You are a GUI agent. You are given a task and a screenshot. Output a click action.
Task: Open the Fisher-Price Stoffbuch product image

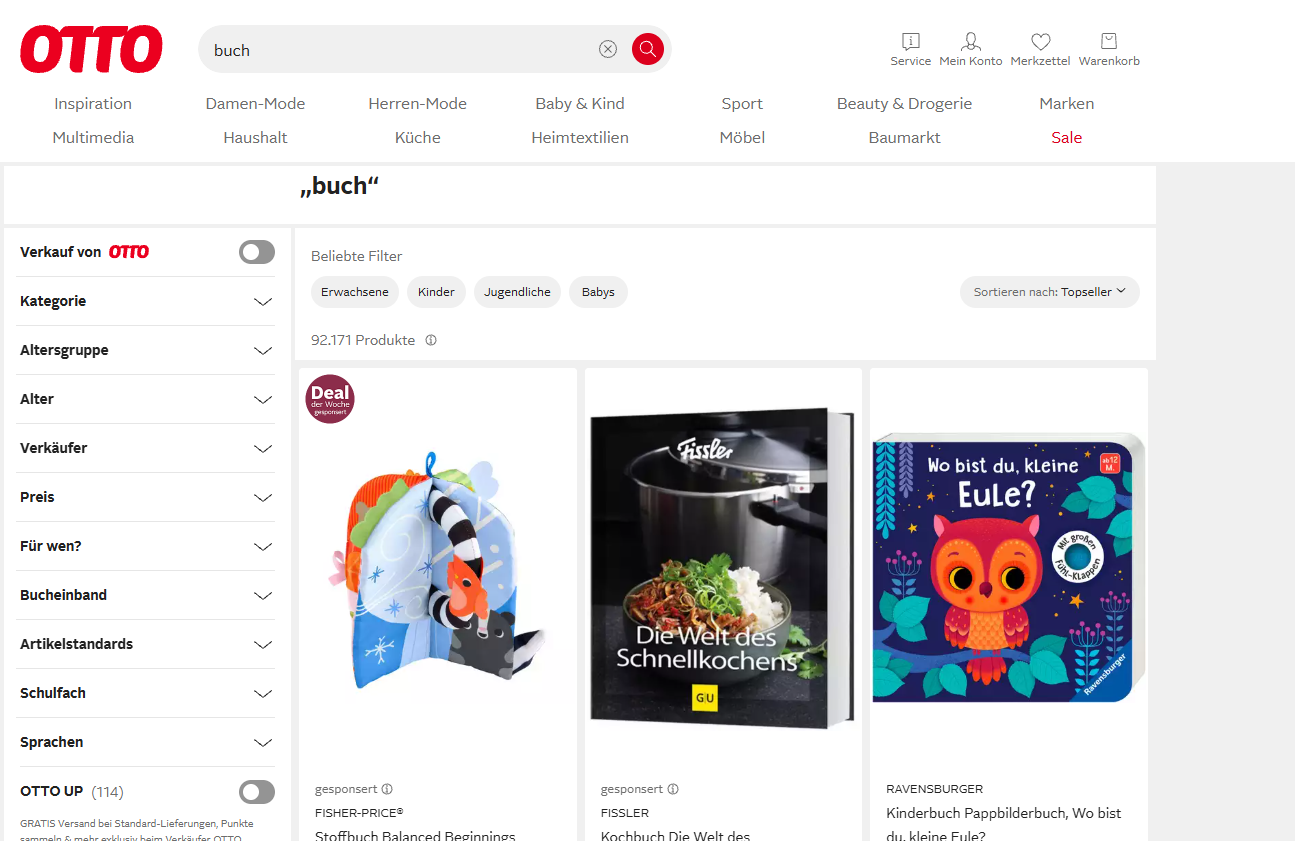tap(438, 569)
